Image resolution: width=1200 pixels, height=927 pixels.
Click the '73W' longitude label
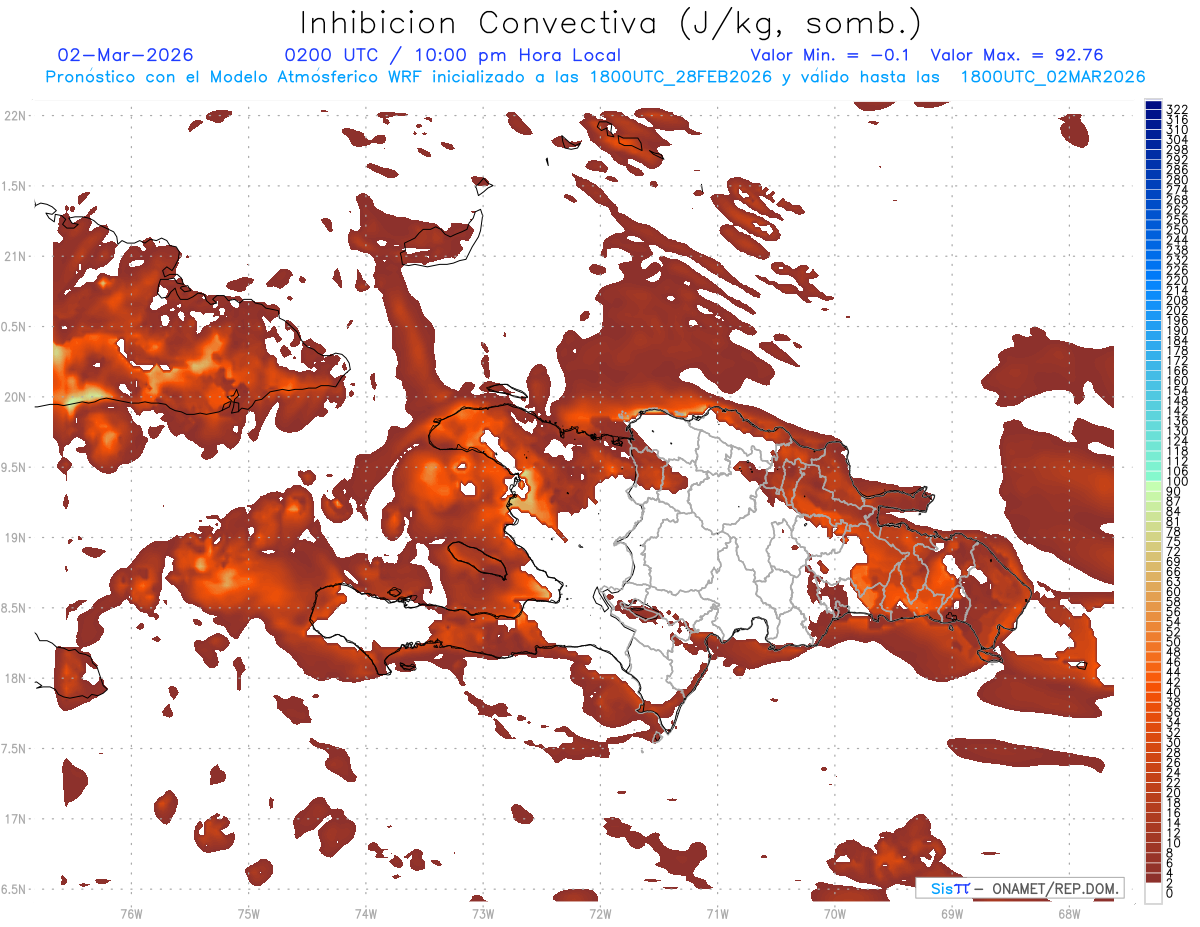point(482,914)
